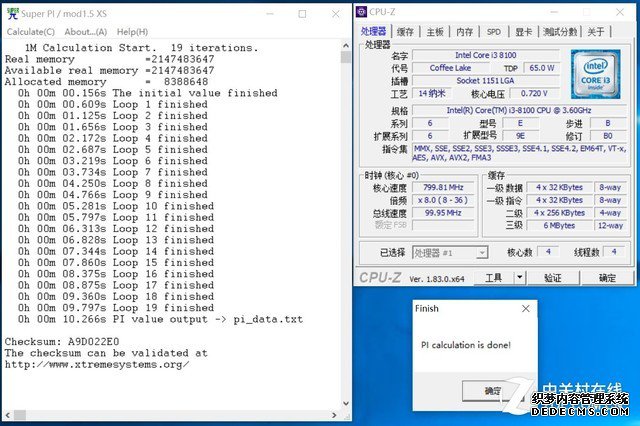Viewport: 640px width, 426px height.
Task: Click the 4-way value in 二级 cache row
Action: point(610,213)
